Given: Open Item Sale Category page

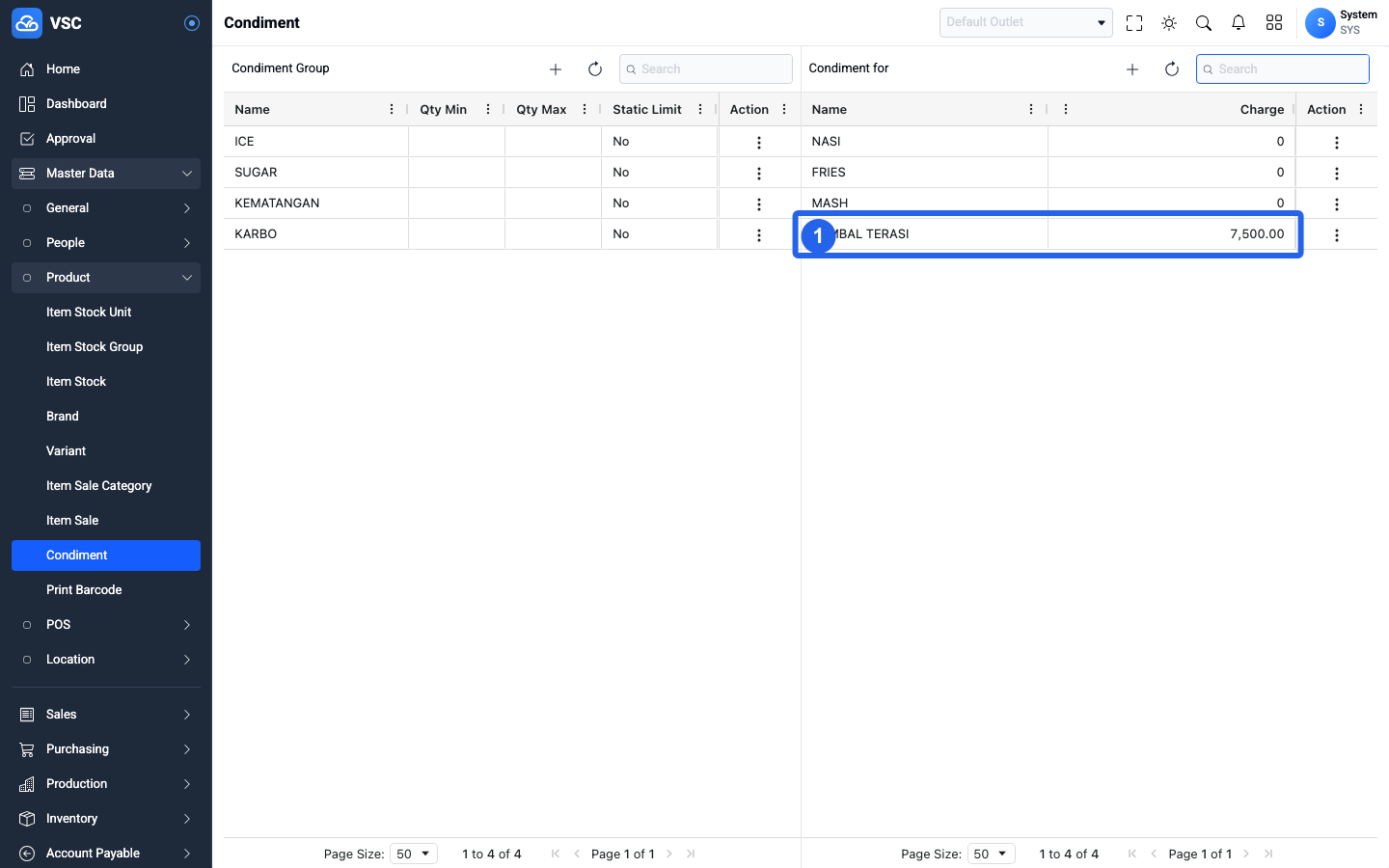Looking at the screenshot, I should click(99, 486).
